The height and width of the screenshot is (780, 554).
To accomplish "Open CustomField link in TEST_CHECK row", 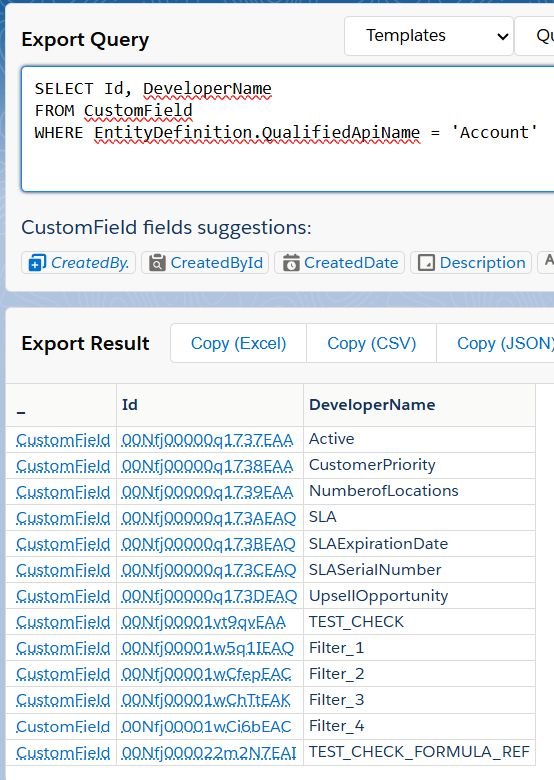I will [63, 622].
